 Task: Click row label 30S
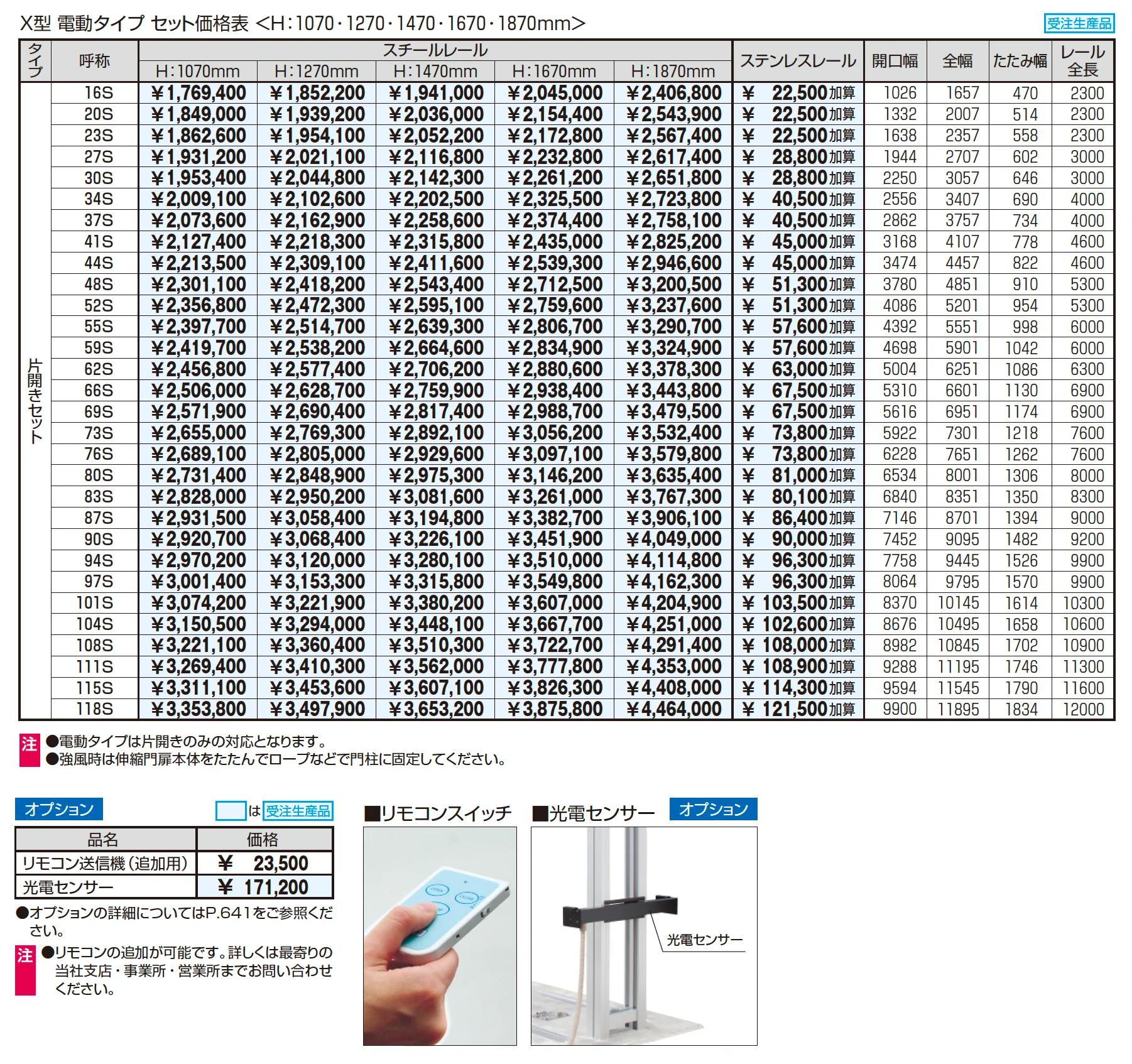click(99, 178)
